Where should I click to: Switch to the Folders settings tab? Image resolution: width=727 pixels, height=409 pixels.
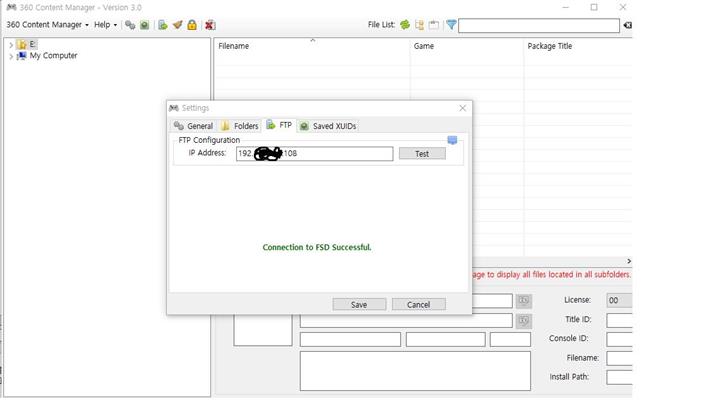click(x=240, y=126)
